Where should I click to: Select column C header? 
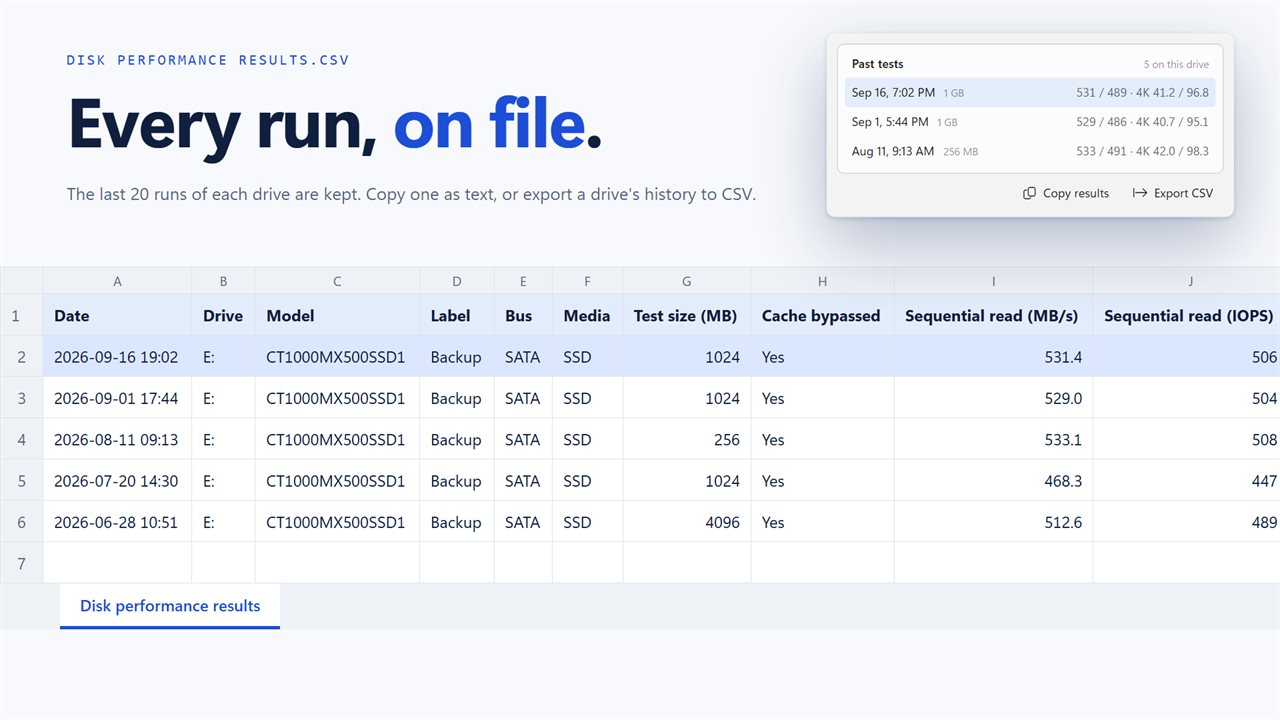[x=337, y=281]
